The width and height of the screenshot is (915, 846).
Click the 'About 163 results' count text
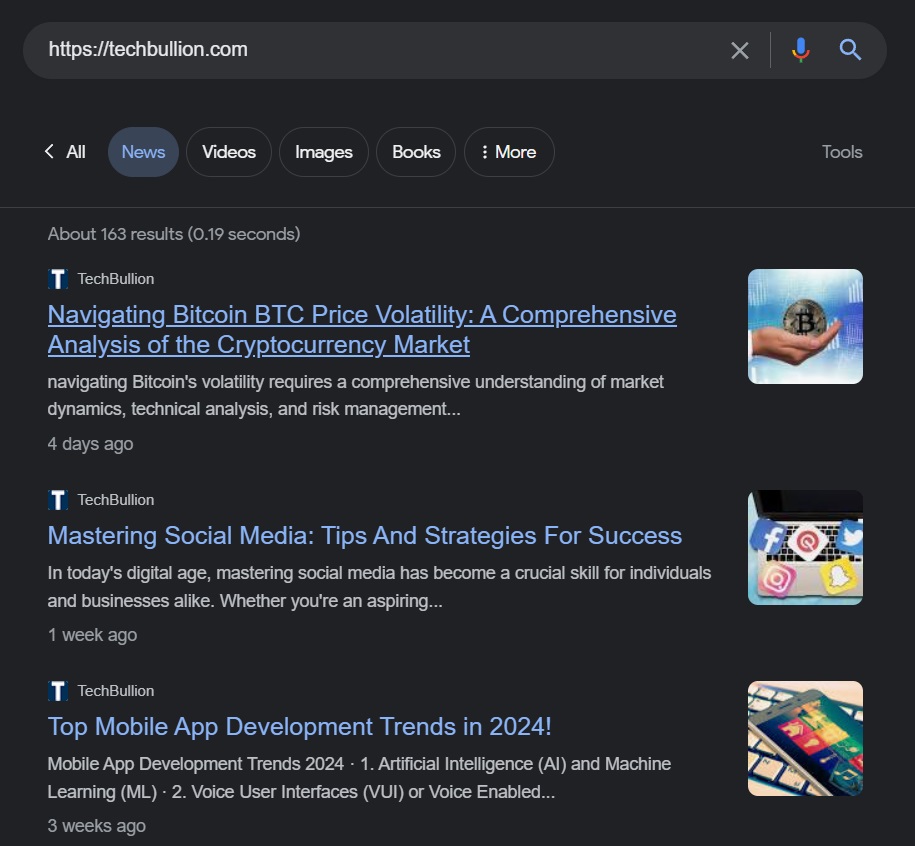point(174,234)
